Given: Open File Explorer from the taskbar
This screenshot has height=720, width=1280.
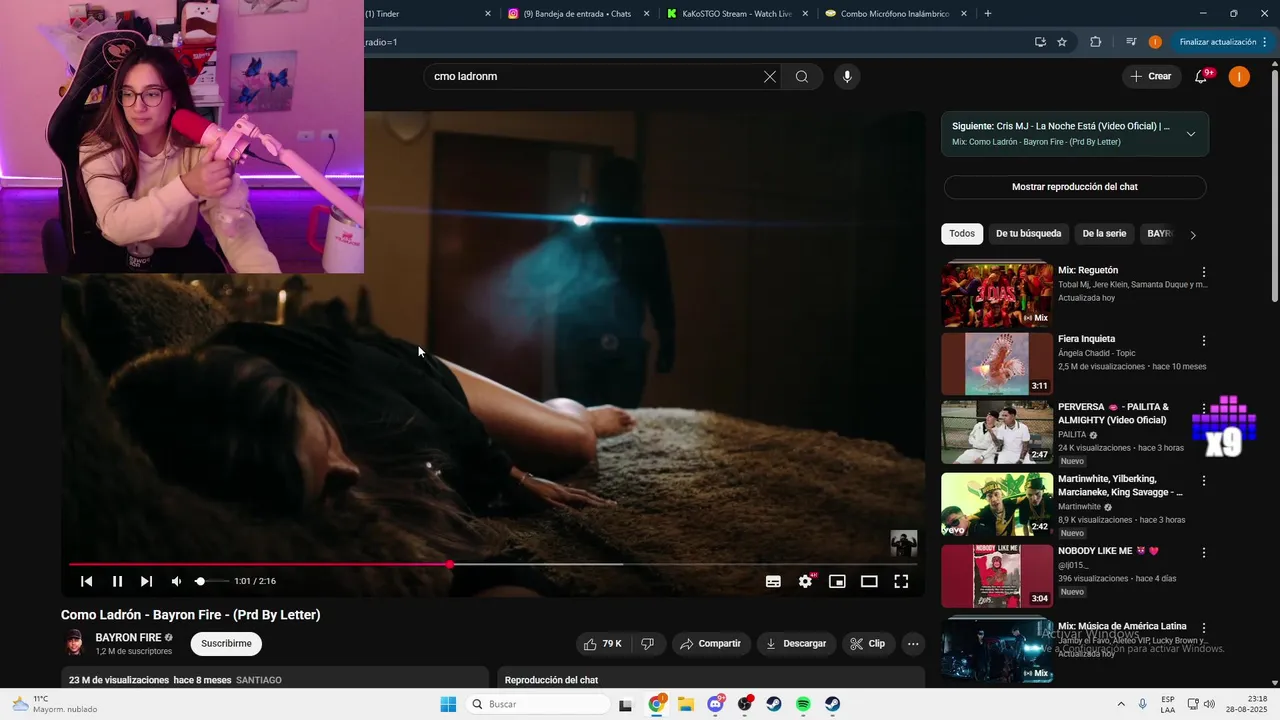Looking at the screenshot, I should point(686,704).
